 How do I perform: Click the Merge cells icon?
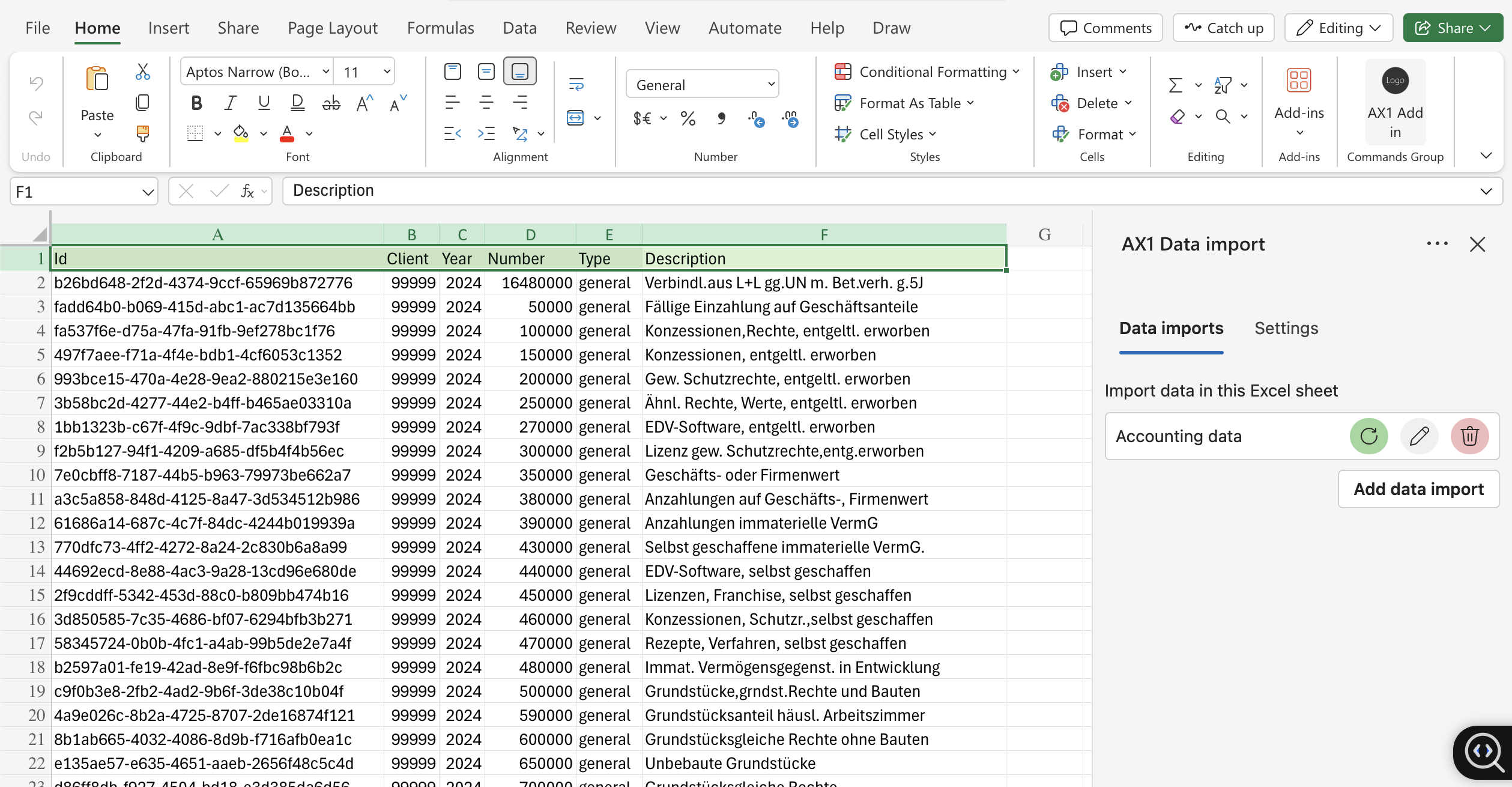tap(575, 118)
